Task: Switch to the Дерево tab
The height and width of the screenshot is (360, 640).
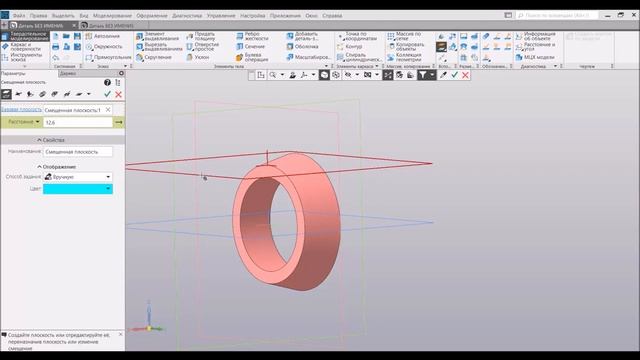Action: 68,73
